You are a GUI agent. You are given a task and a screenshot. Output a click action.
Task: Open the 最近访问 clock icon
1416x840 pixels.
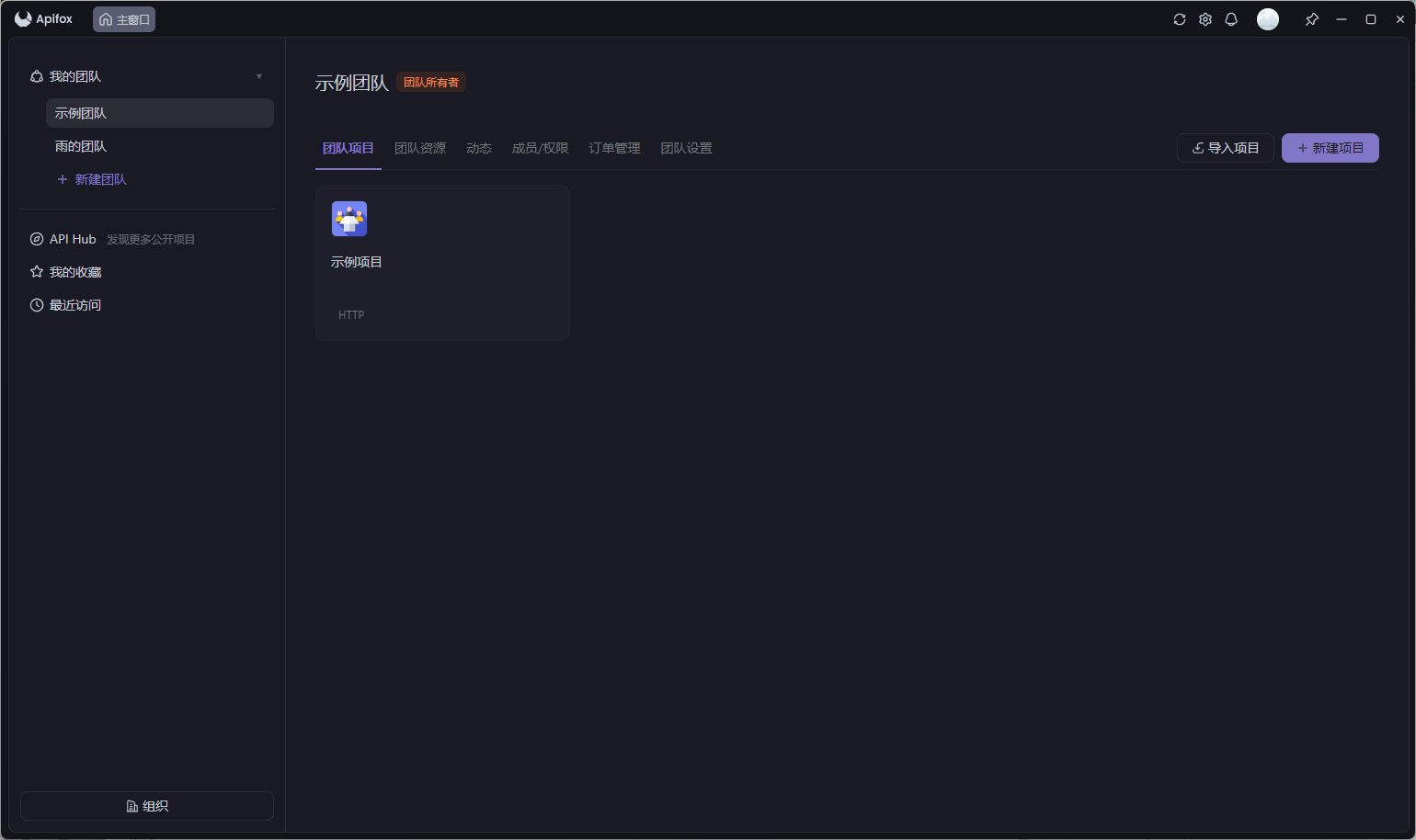pos(36,304)
